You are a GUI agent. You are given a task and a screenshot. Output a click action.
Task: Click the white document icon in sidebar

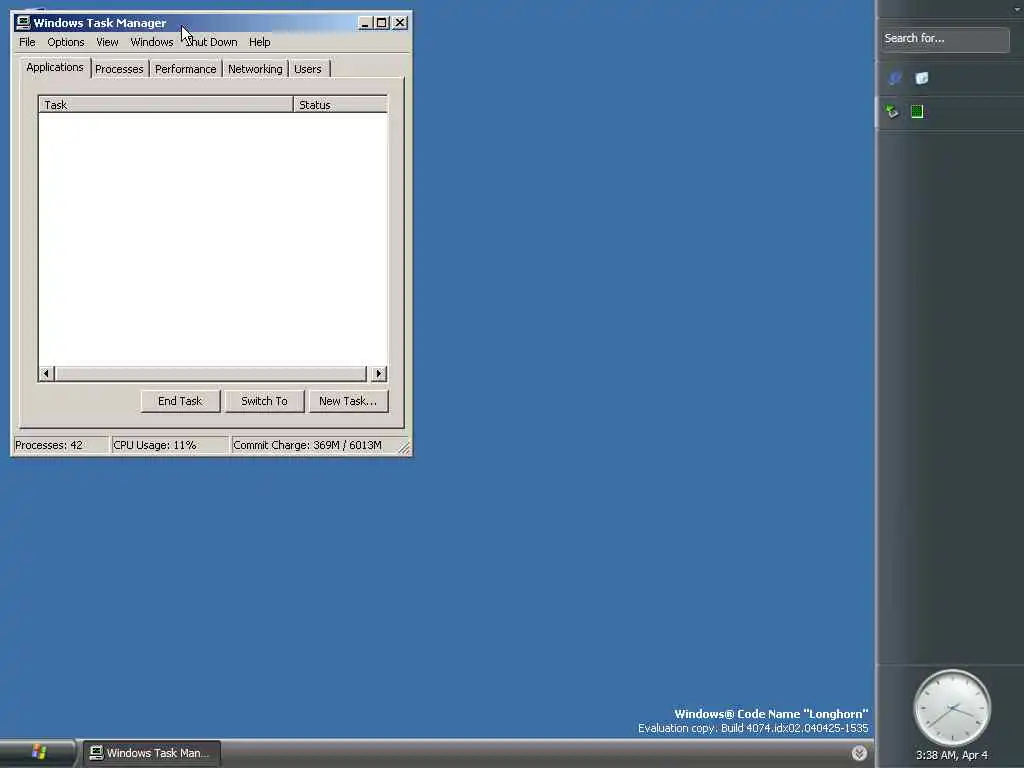click(x=921, y=78)
